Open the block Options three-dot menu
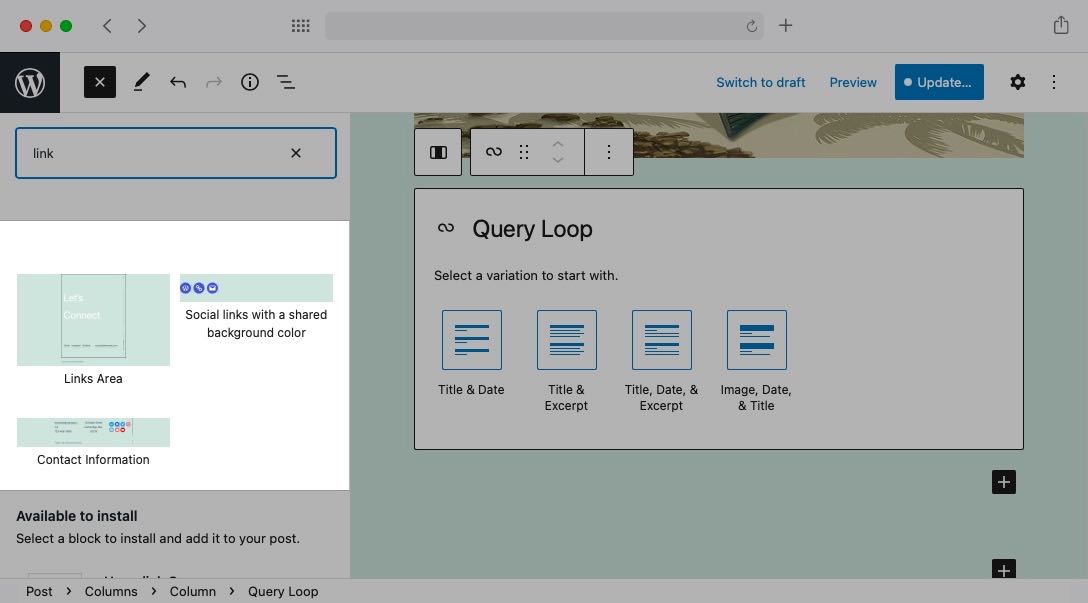1088x603 pixels. (x=609, y=152)
